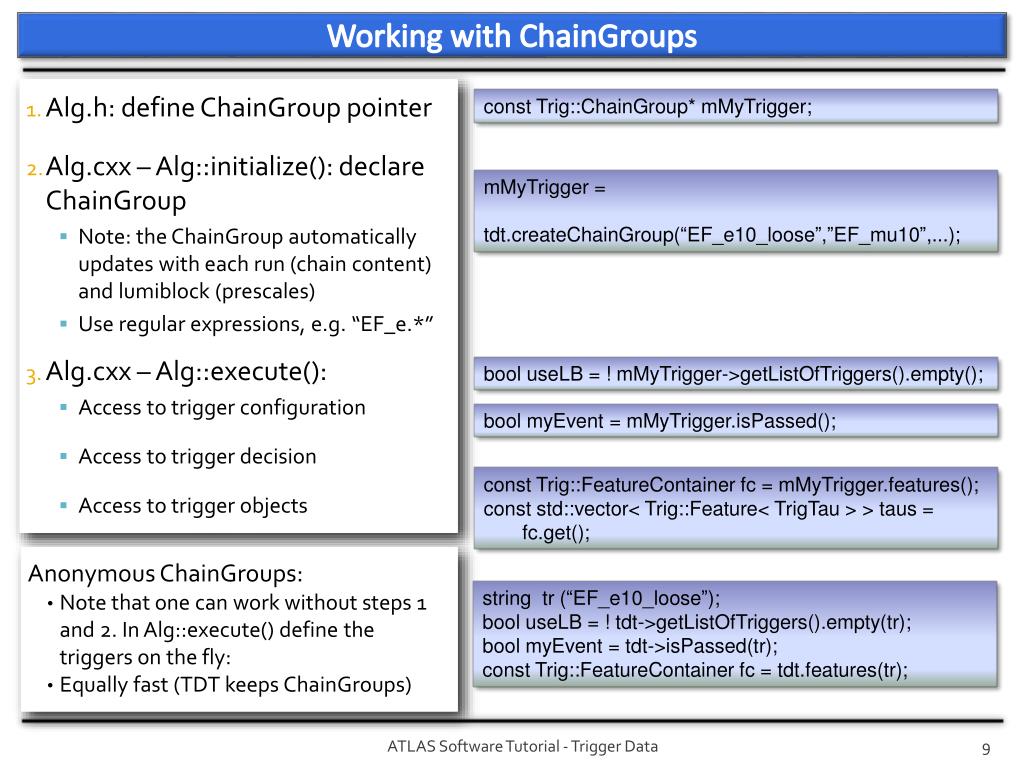The height and width of the screenshot is (768, 1024).
Task: Click "const Trig::FeatureContainer fc = tdt.features(tr);"
Action: click(x=695, y=670)
